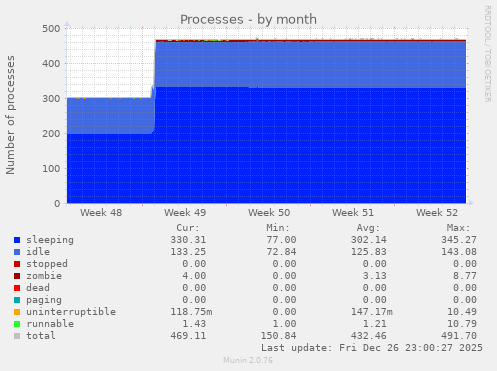Click the zombie legend color swatch
The width and height of the screenshot is (497, 371).
(x=17, y=276)
